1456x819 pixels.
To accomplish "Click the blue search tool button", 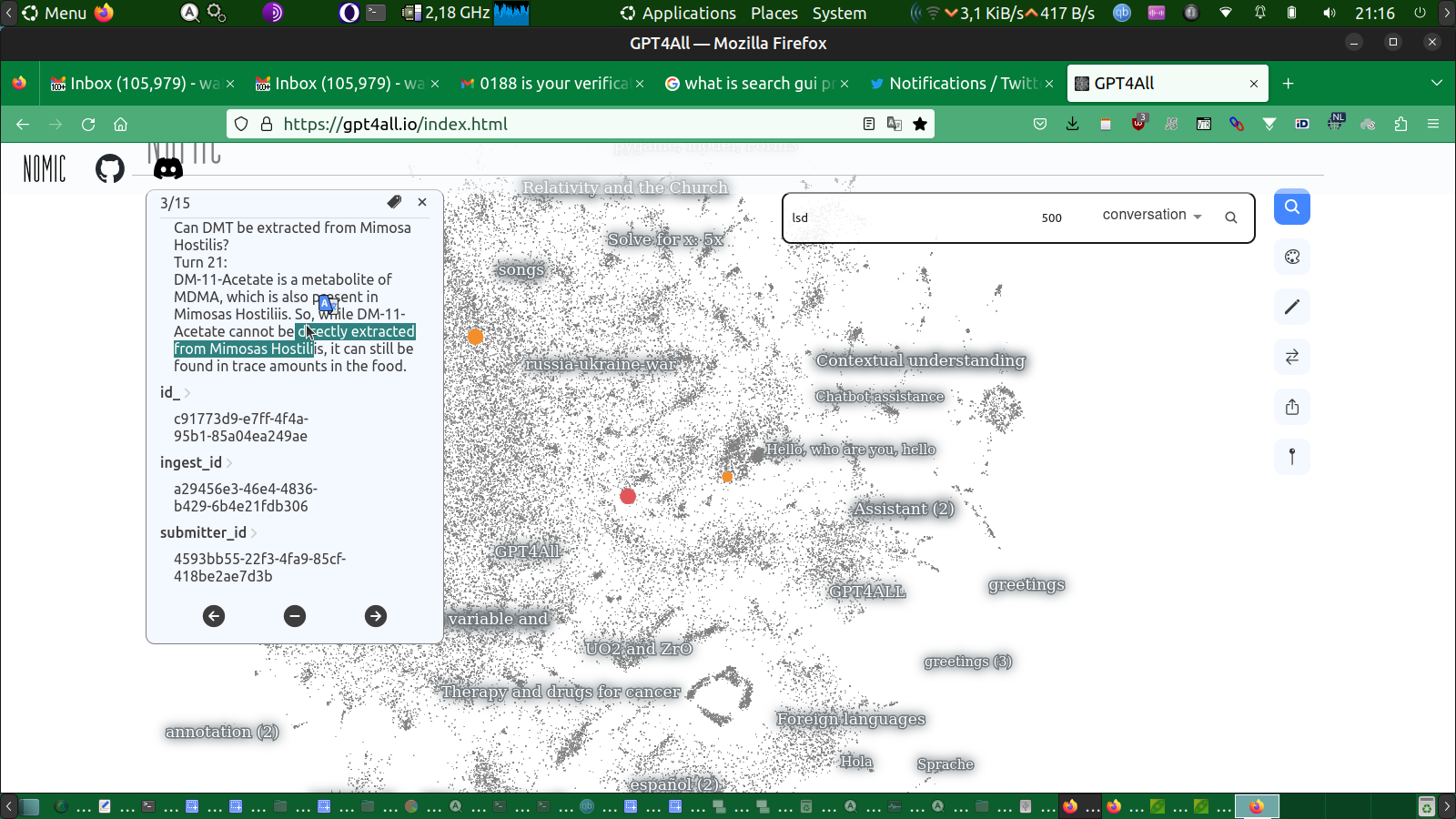I will click(x=1291, y=207).
